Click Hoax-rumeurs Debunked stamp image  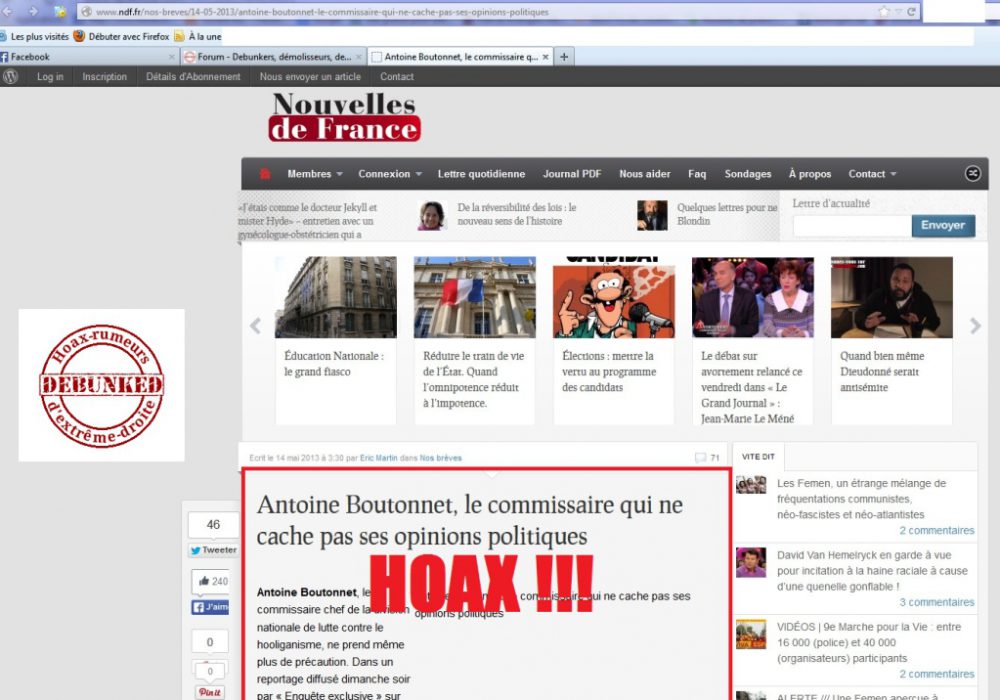[101, 385]
